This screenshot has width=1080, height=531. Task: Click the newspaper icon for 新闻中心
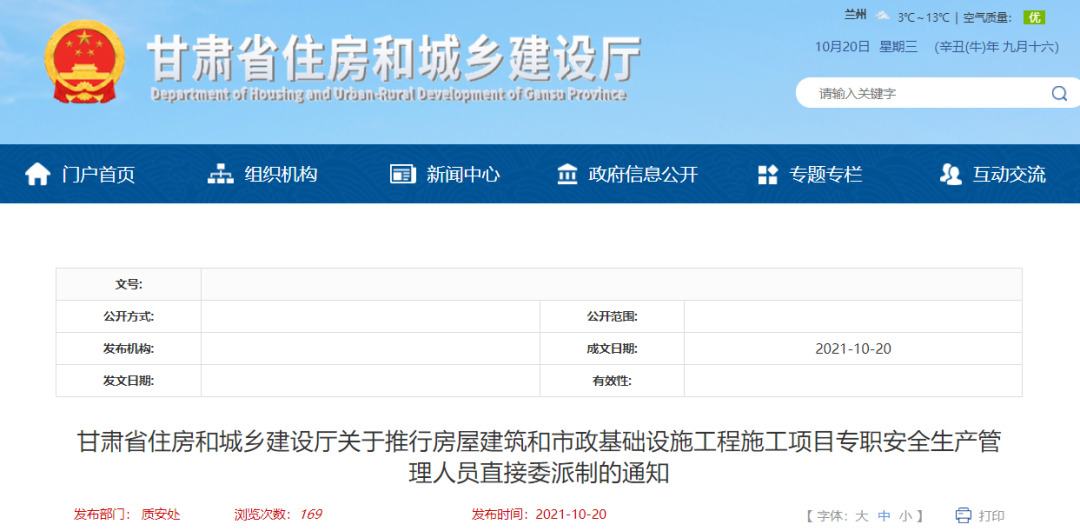click(402, 174)
